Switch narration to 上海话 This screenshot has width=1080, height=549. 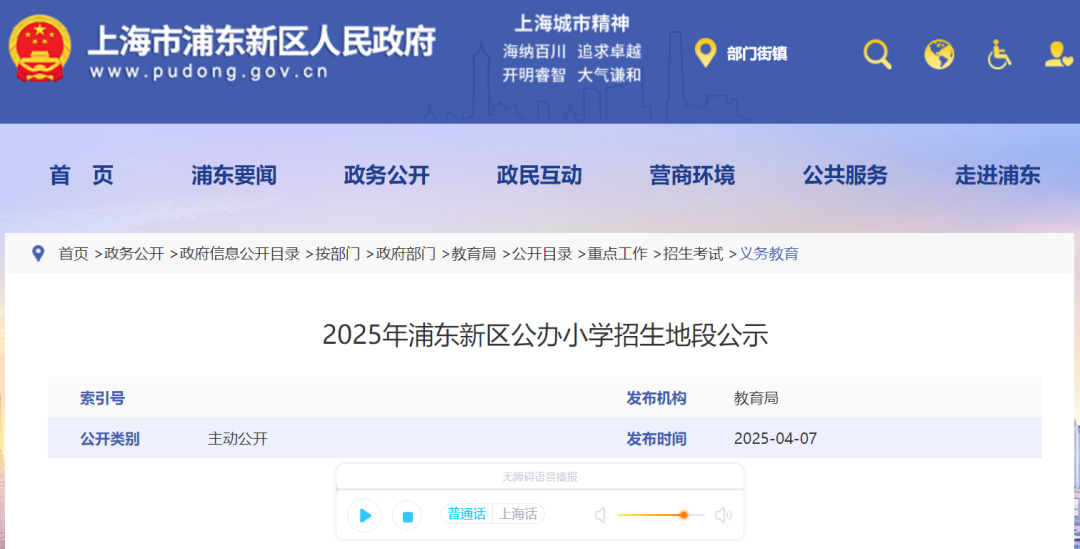tap(518, 514)
